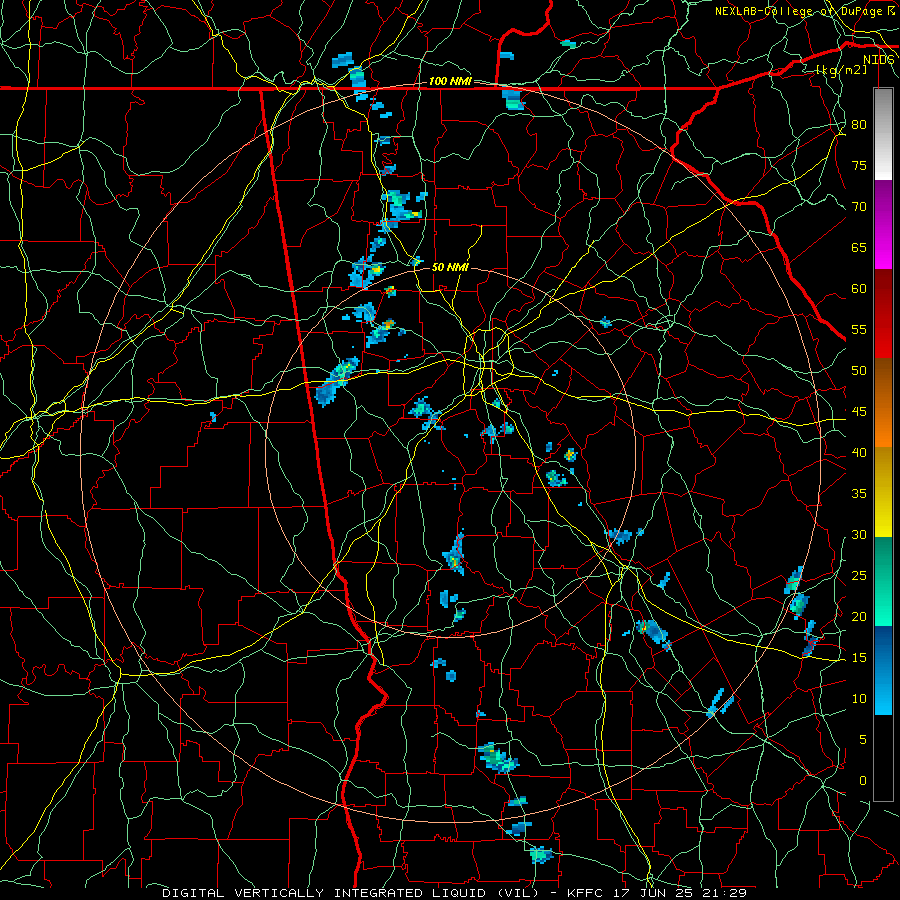900x900 pixels.
Task: Click the legend value 20
Action: click(x=859, y=616)
